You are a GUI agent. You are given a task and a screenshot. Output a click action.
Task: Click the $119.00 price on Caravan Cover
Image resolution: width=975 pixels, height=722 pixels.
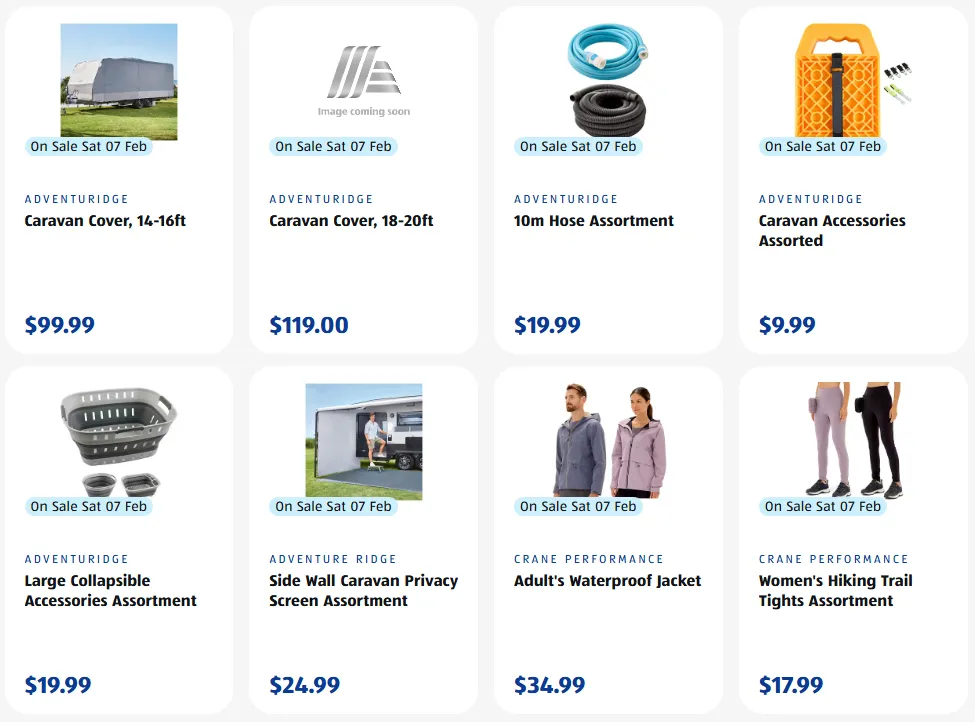(x=309, y=325)
